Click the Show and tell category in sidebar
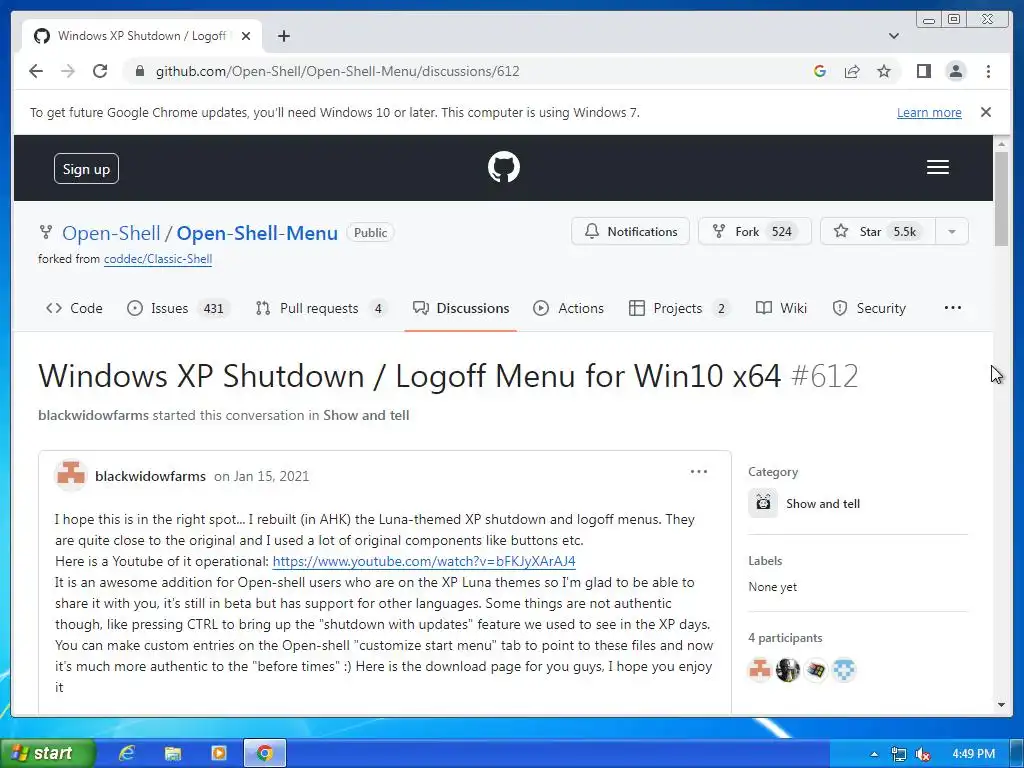Viewport: 1024px width, 768px height. pyautogui.click(x=823, y=504)
